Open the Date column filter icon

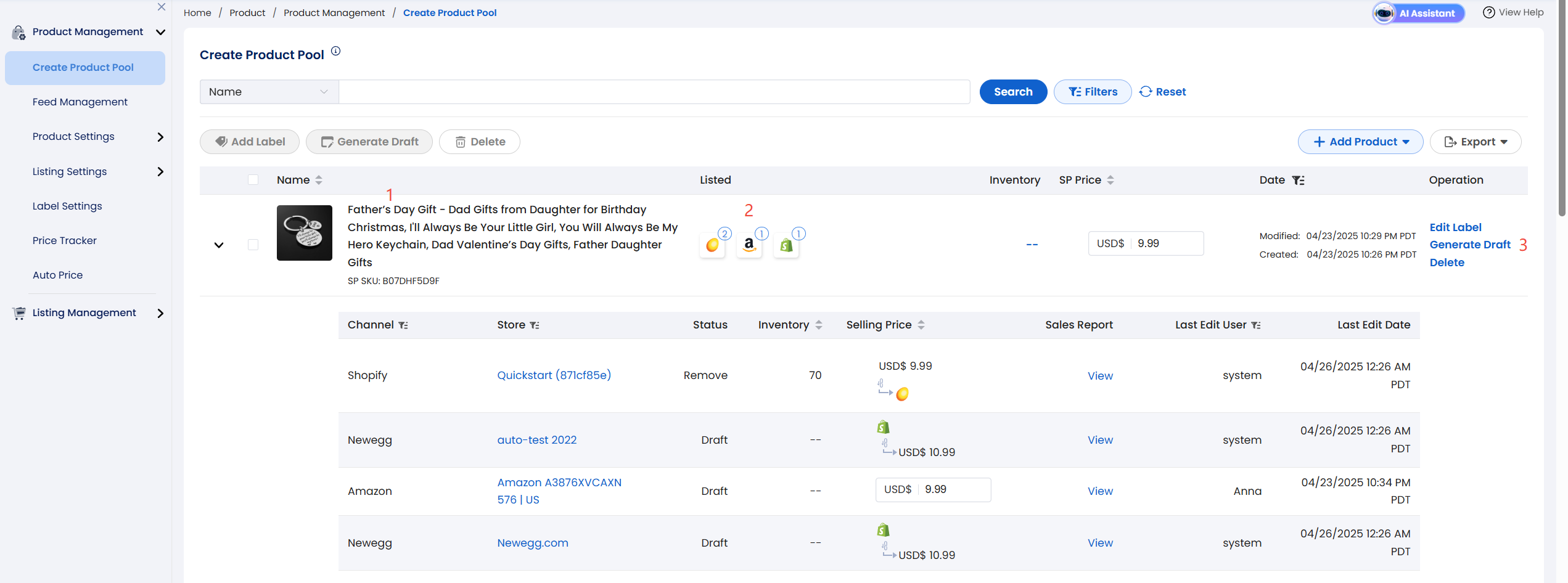[1298, 180]
